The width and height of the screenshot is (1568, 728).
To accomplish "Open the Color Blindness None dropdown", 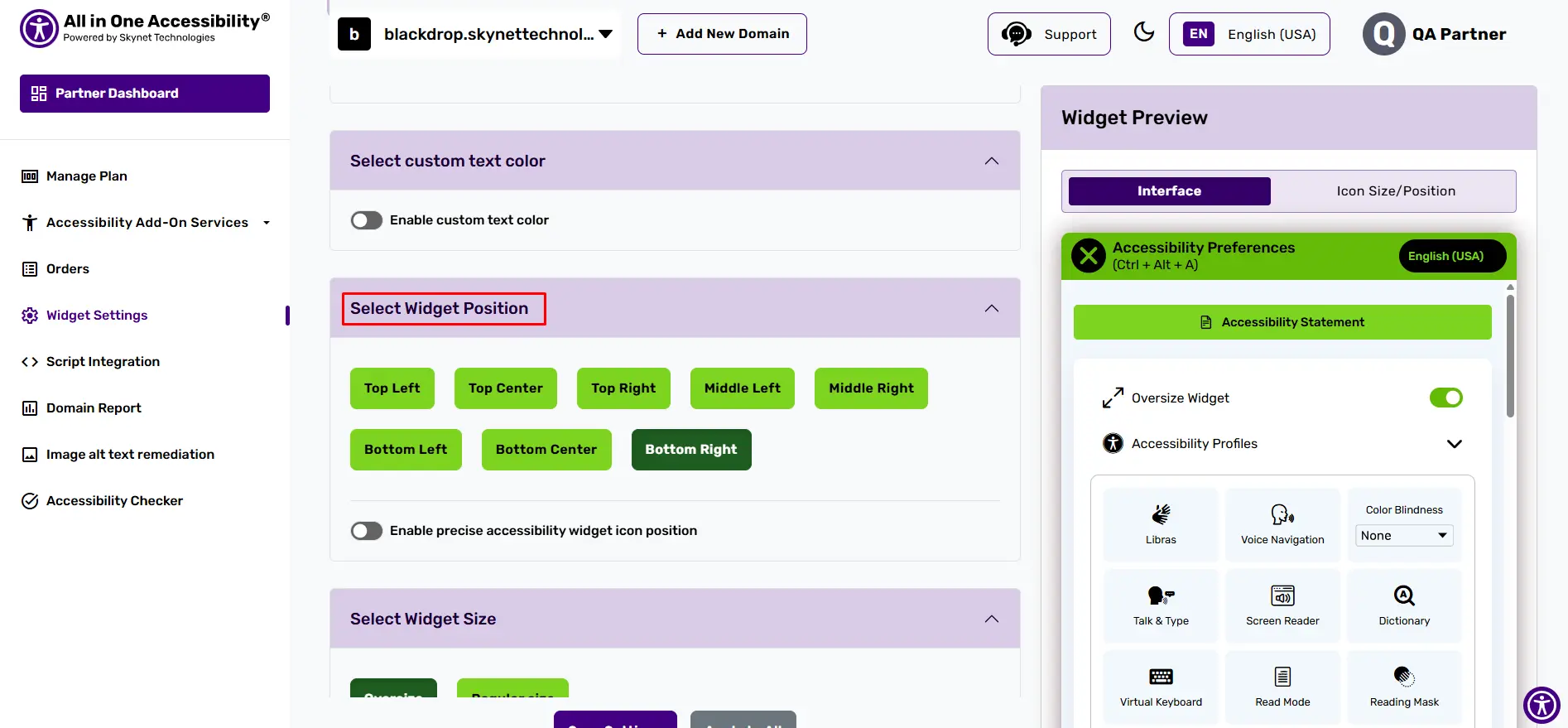I will (x=1404, y=536).
